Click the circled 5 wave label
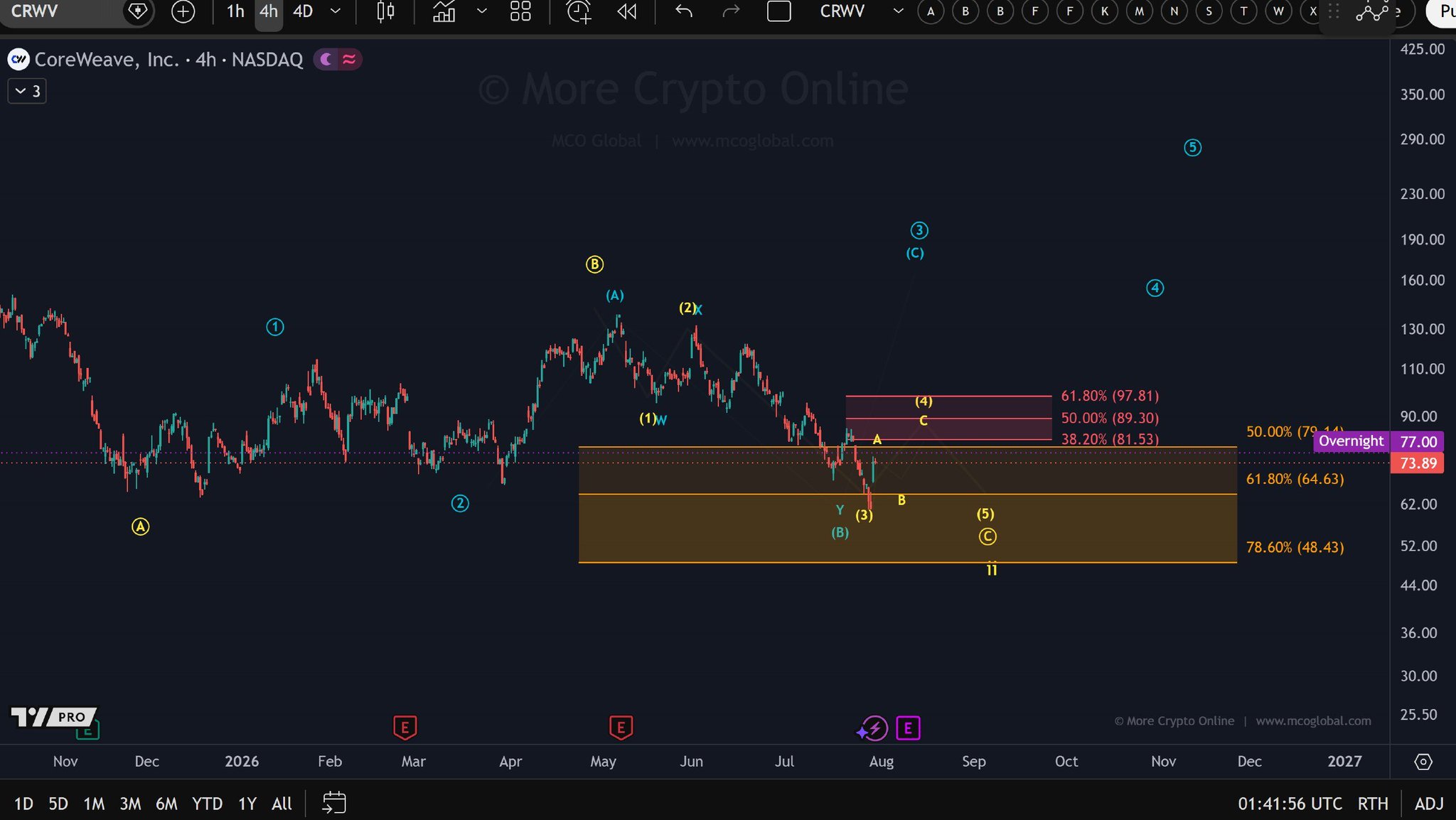 1192,147
